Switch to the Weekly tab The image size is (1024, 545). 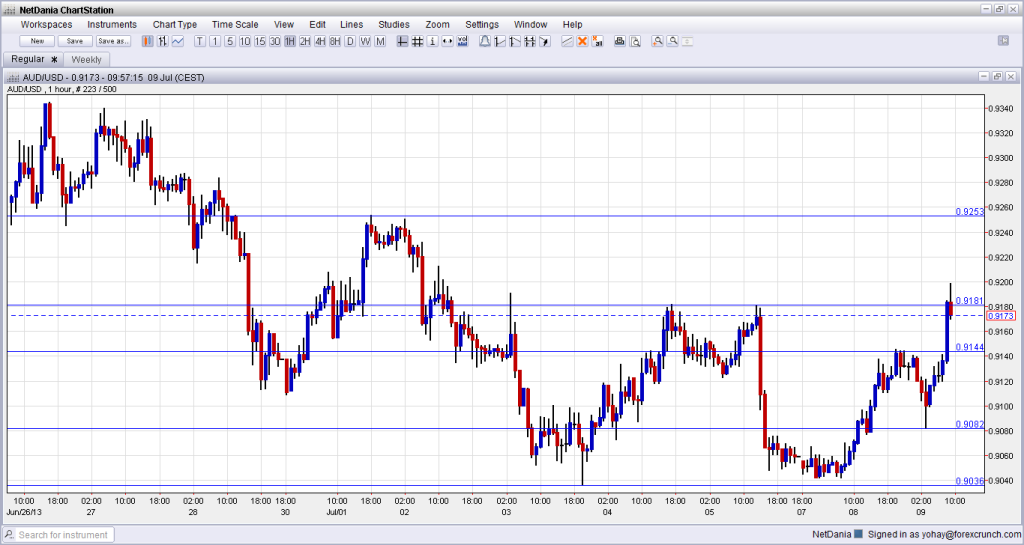point(87,60)
